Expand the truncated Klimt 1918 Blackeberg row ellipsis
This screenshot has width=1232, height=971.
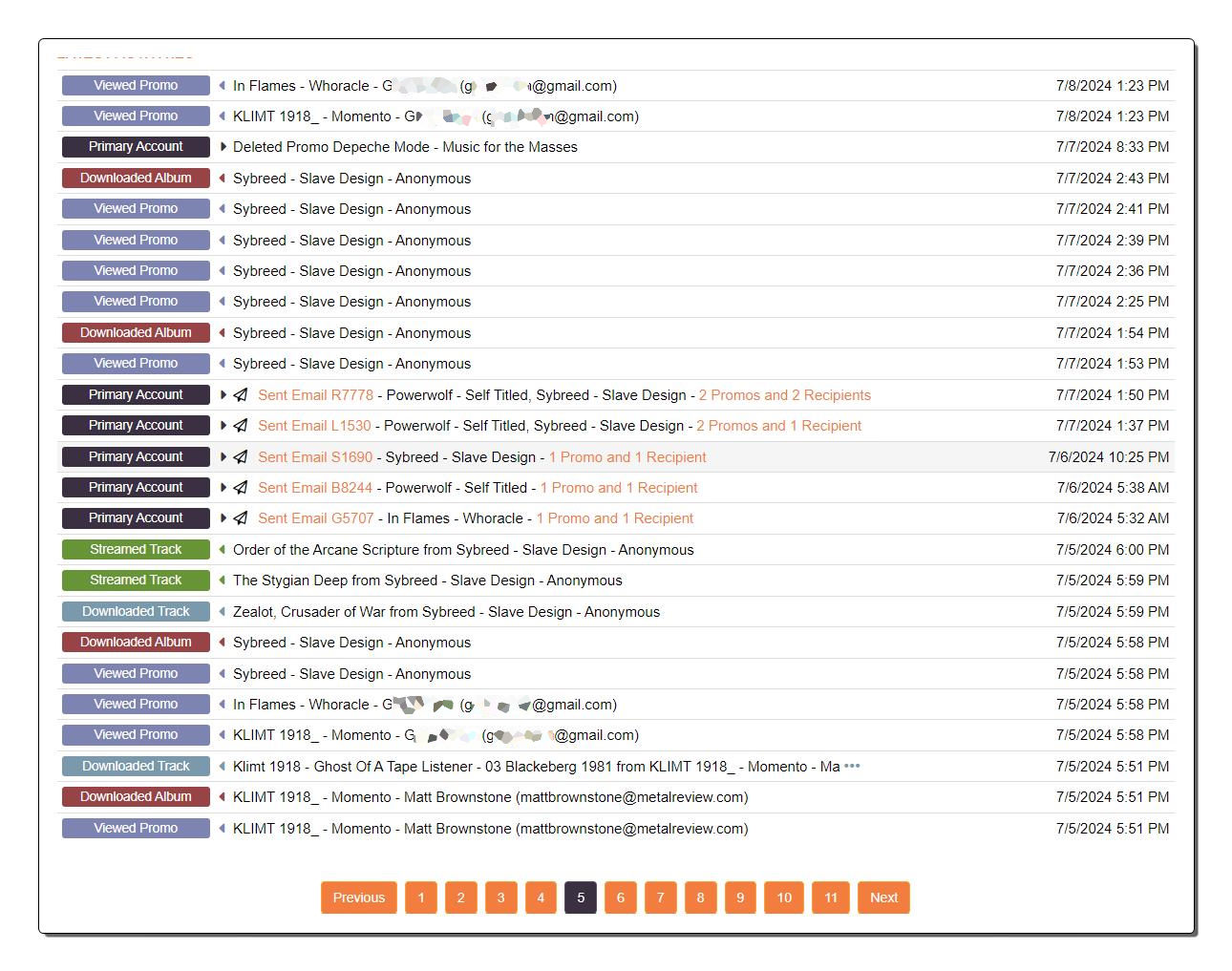pyautogui.click(x=852, y=767)
